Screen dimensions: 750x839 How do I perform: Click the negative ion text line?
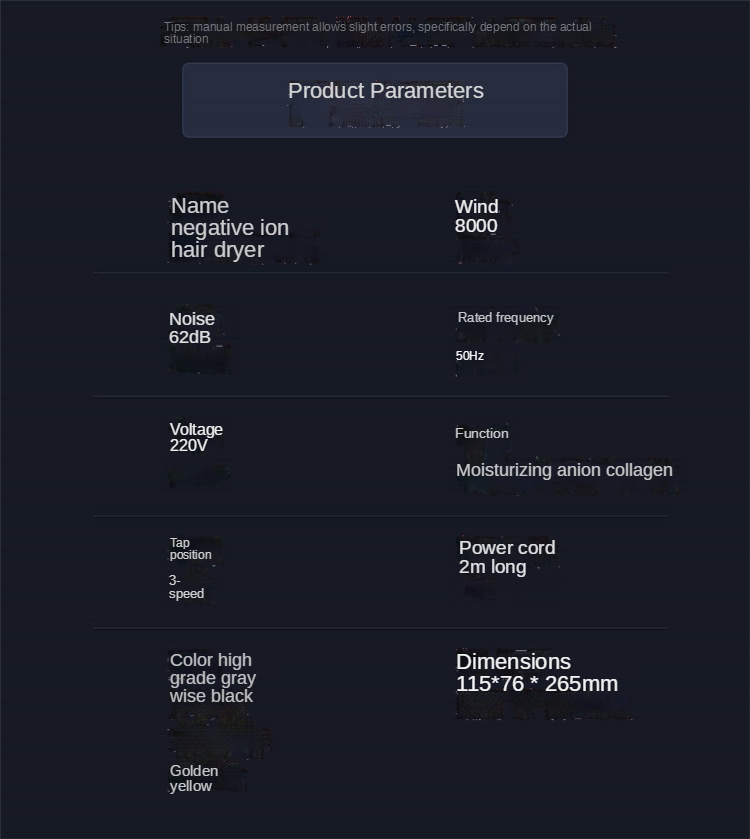(x=230, y=228)
